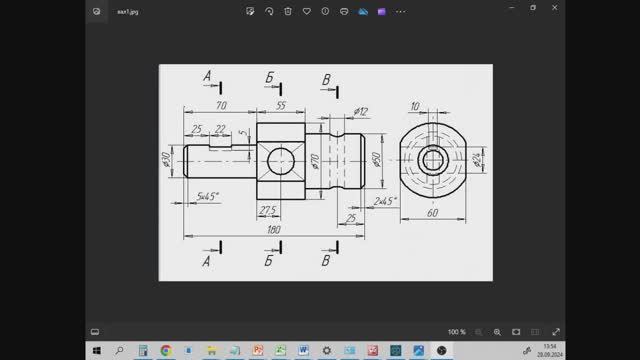Open Google Chrome from the taskbar
Image resolution: width=640 pixels, height=360 pixels.
pyautogui.click(x=166, y=351)
